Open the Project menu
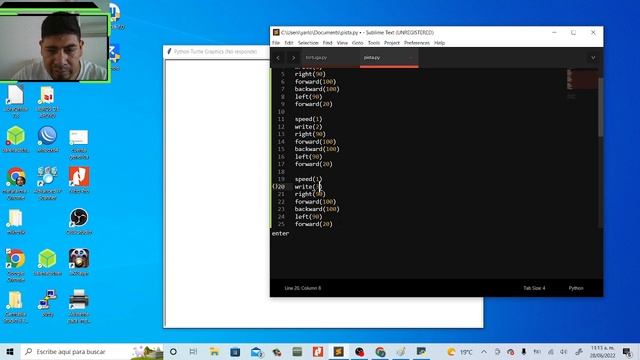 click(392, 43)
